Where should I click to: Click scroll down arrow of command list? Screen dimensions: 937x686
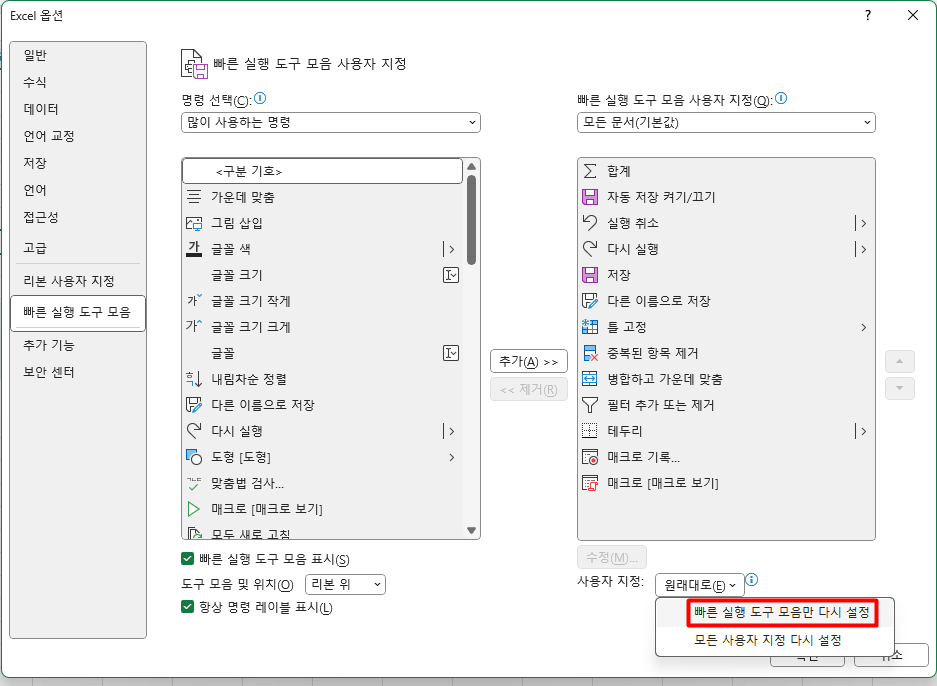[471, 531]
